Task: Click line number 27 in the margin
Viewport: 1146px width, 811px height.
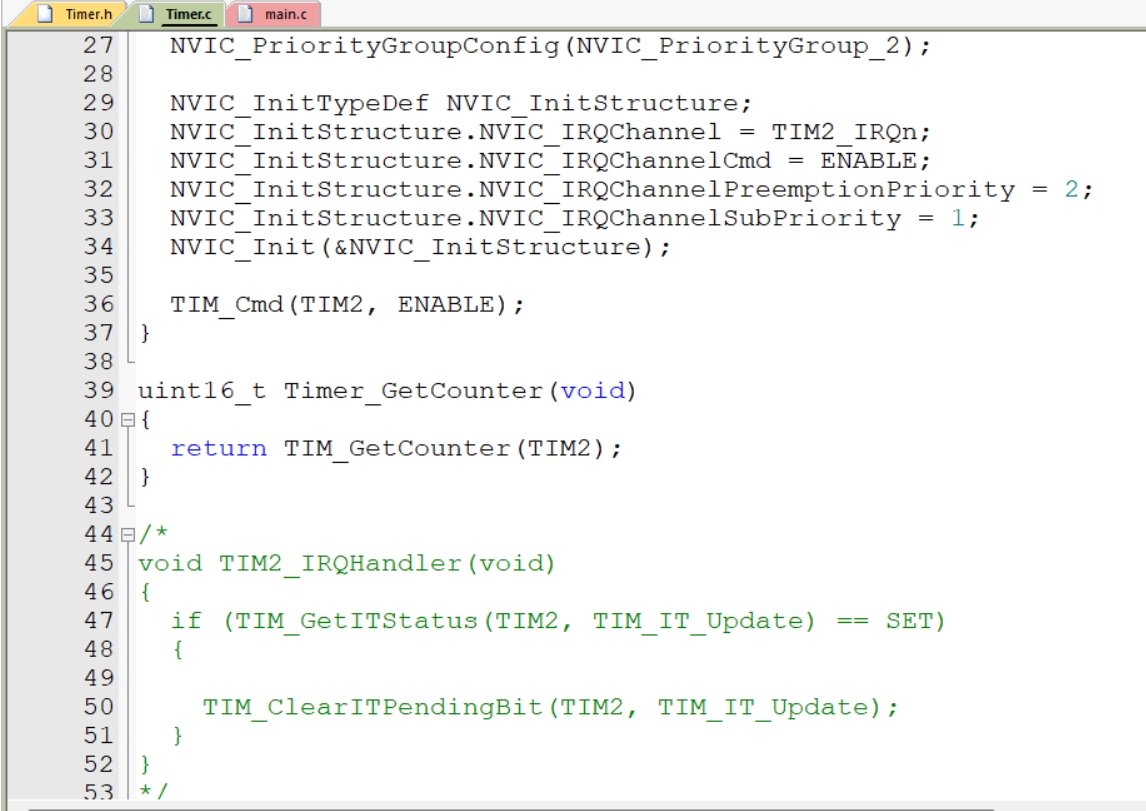Action: click(x=99, y=45)
